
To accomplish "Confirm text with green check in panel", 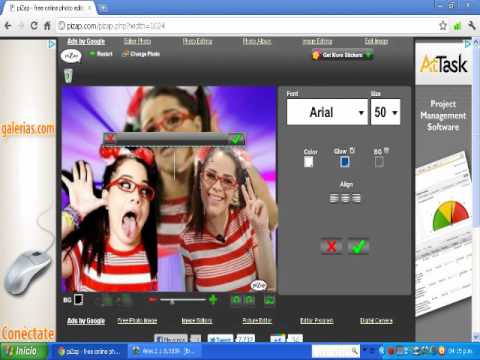I will pyautogui.click(x=358, y=247).
